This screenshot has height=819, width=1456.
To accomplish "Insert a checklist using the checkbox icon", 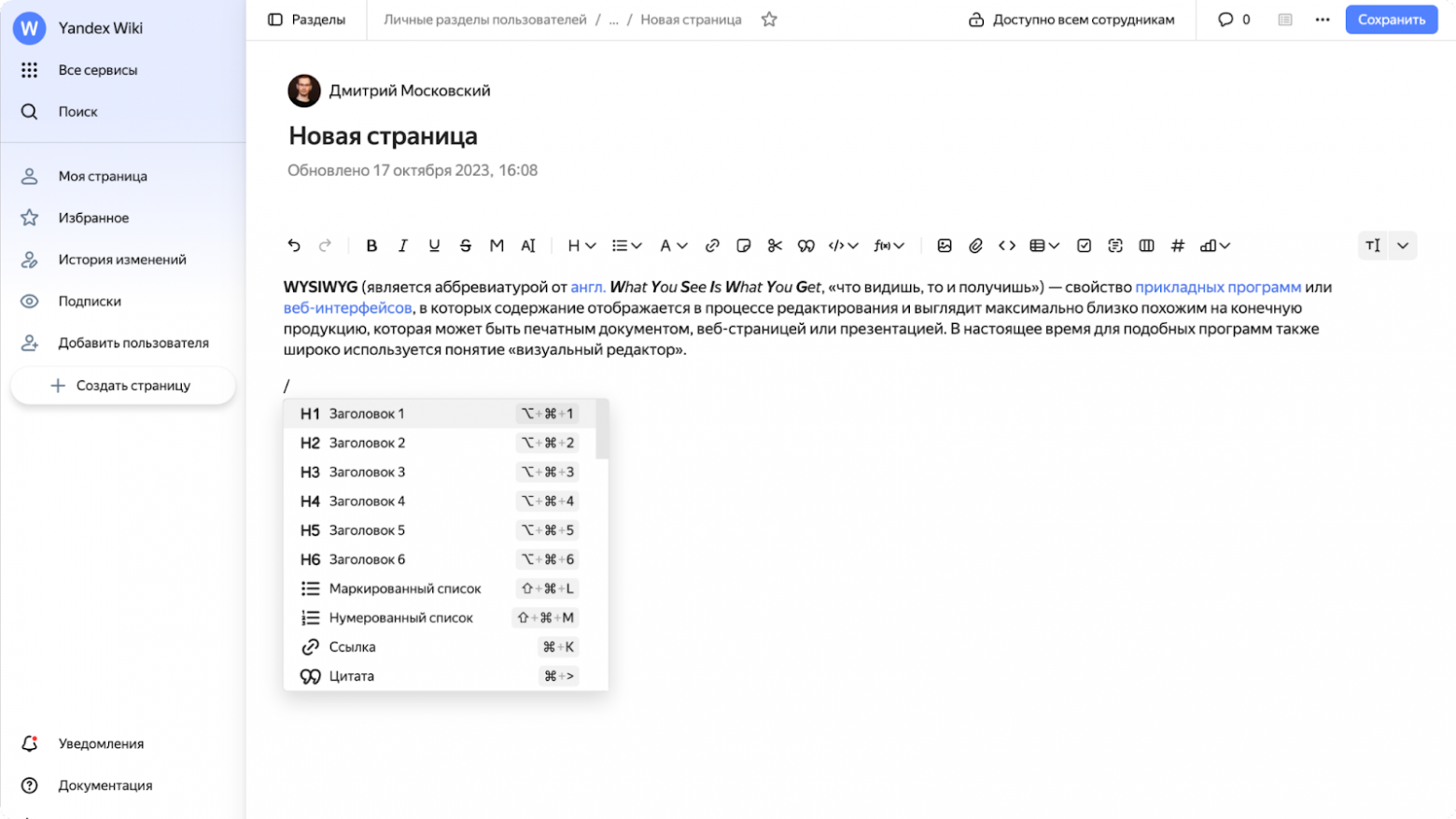I will tap(1084, 246).
